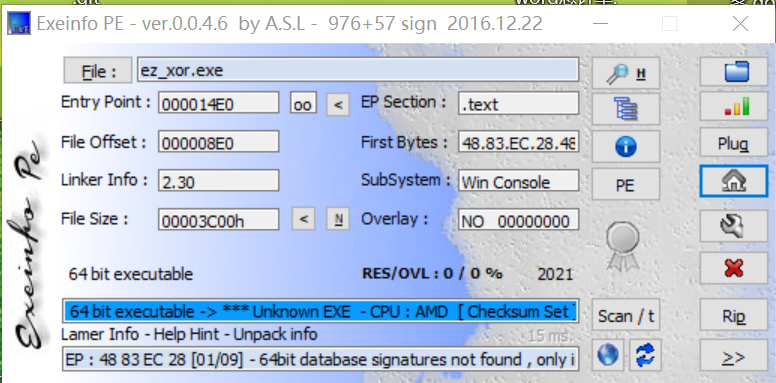This screenshot has width=776, height=383.
Task: Select the Linker Info value 2.30
Action: 219,181
